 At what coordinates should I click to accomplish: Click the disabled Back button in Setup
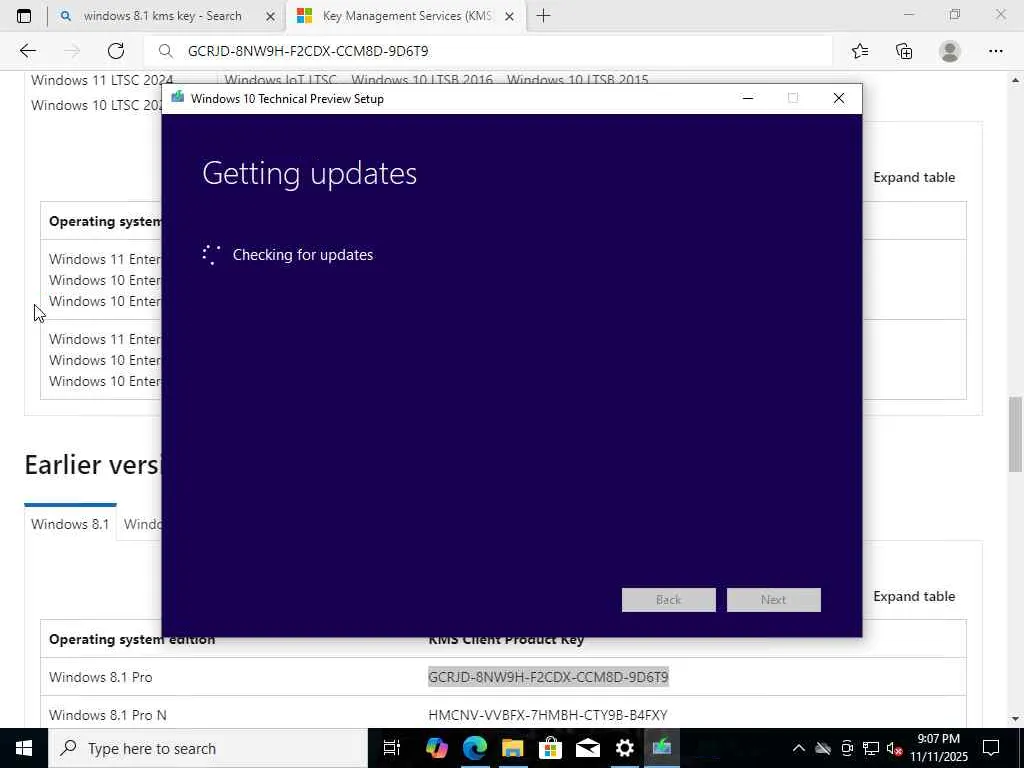coord(668,600)
